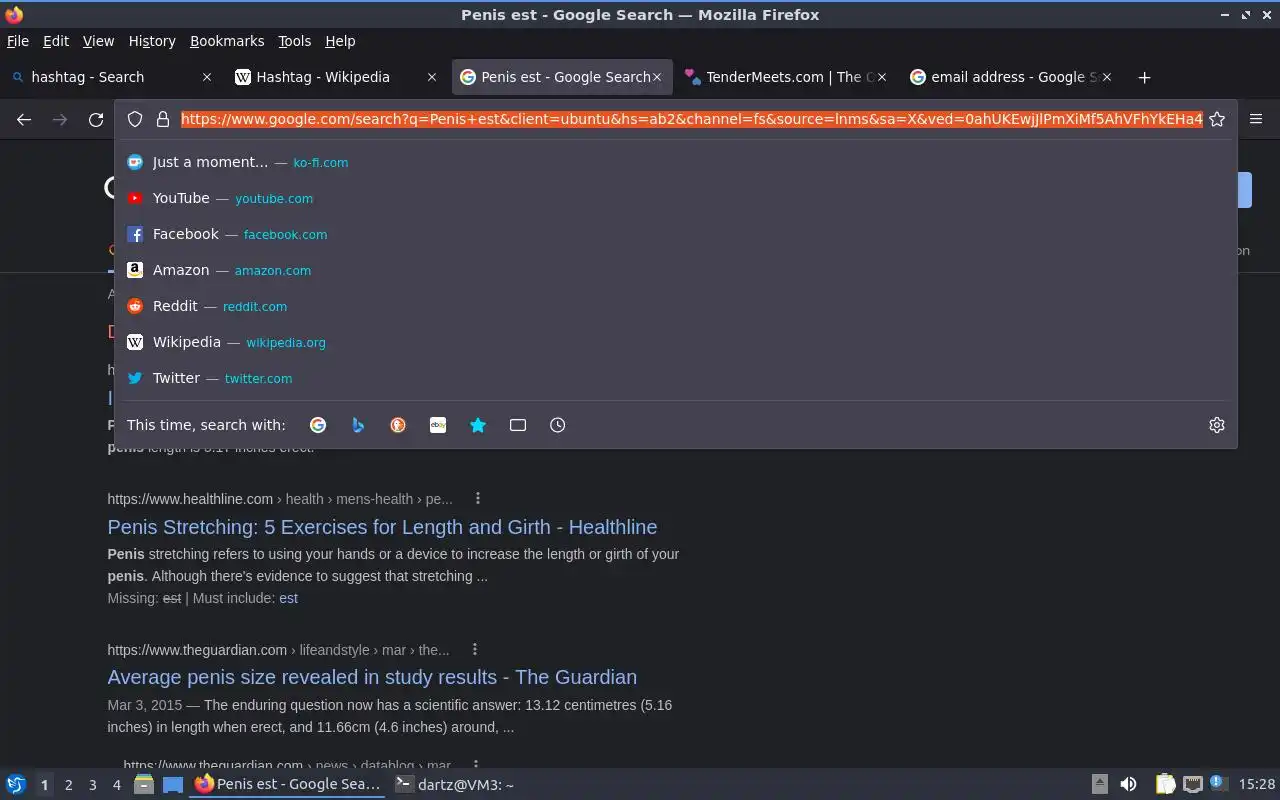This screenshot has width=1280, height=800.
Task: Show desktop using the blue panel icon
Action: pos(173,785)
